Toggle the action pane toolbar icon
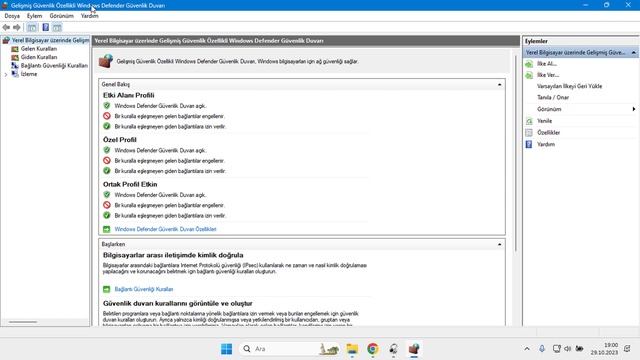The width and height of the screenshot is (640, 360). (x=57, y=27)
